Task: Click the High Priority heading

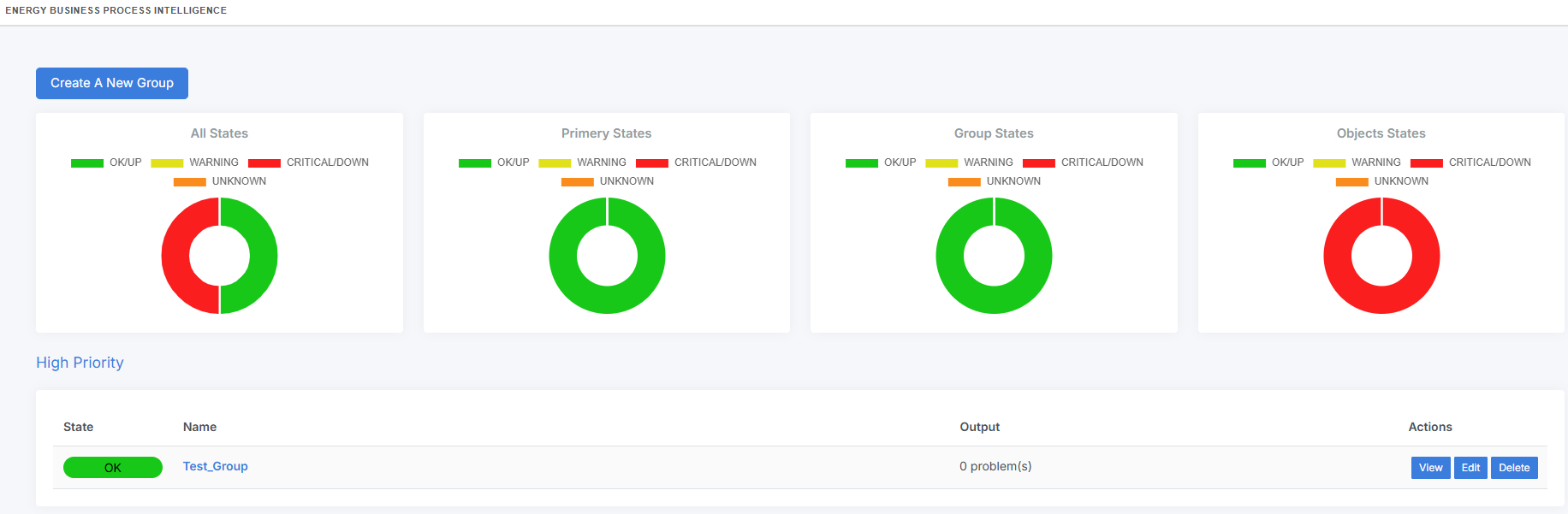Action: point(80,363)
